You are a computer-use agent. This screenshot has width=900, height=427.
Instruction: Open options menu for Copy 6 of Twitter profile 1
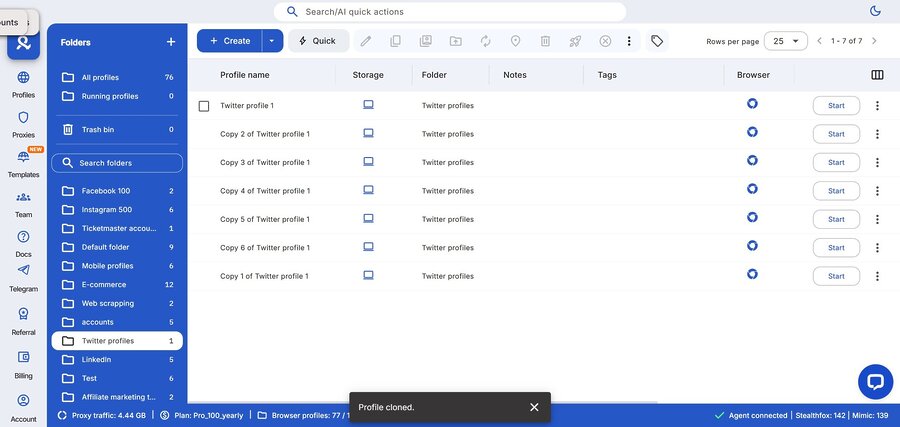[x=877, y=247]
